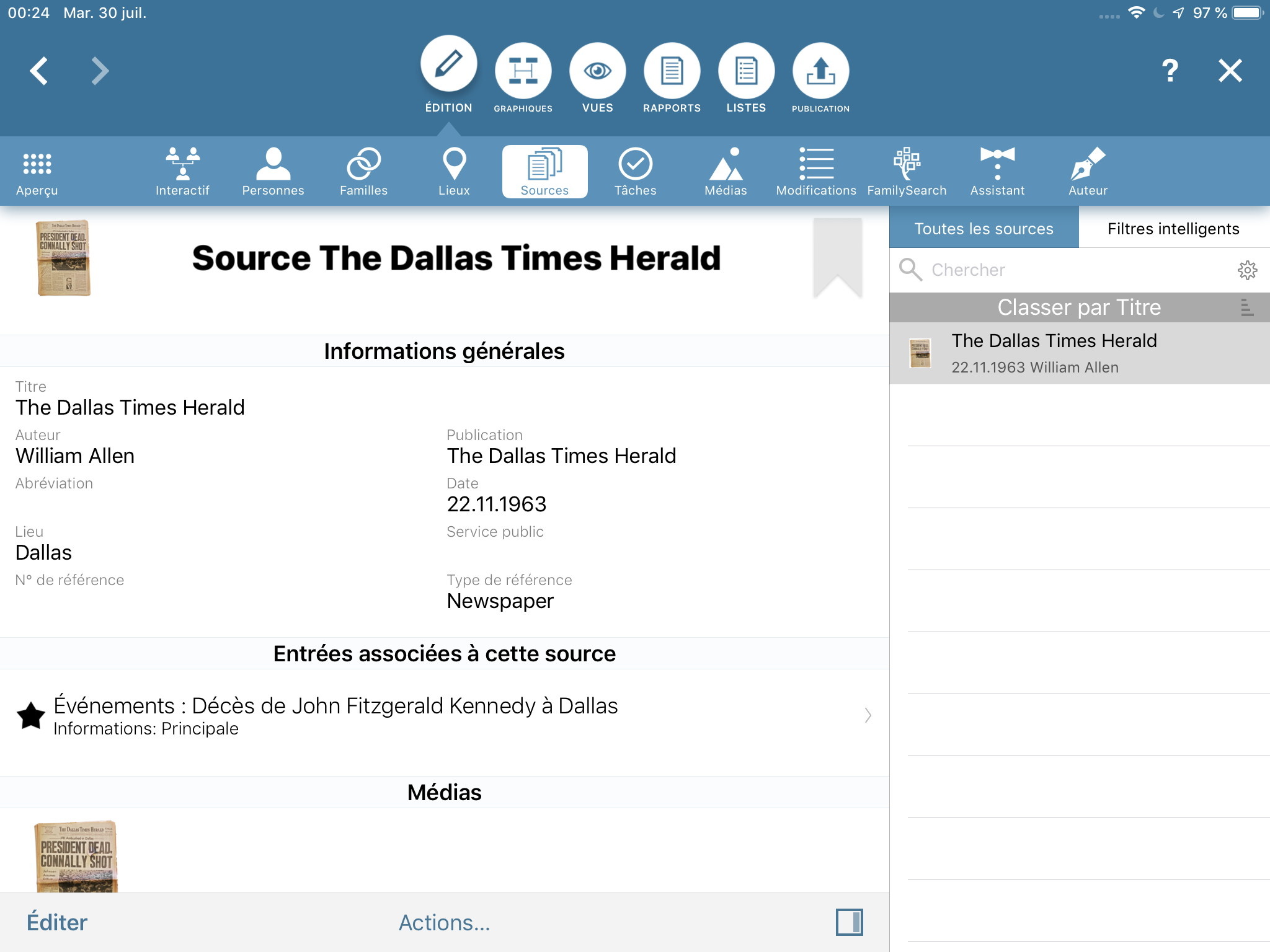The width and height of the screenshot is (1270, 952).
Task: Open the Graphiques charts mode
Action: tap(523, 77)
